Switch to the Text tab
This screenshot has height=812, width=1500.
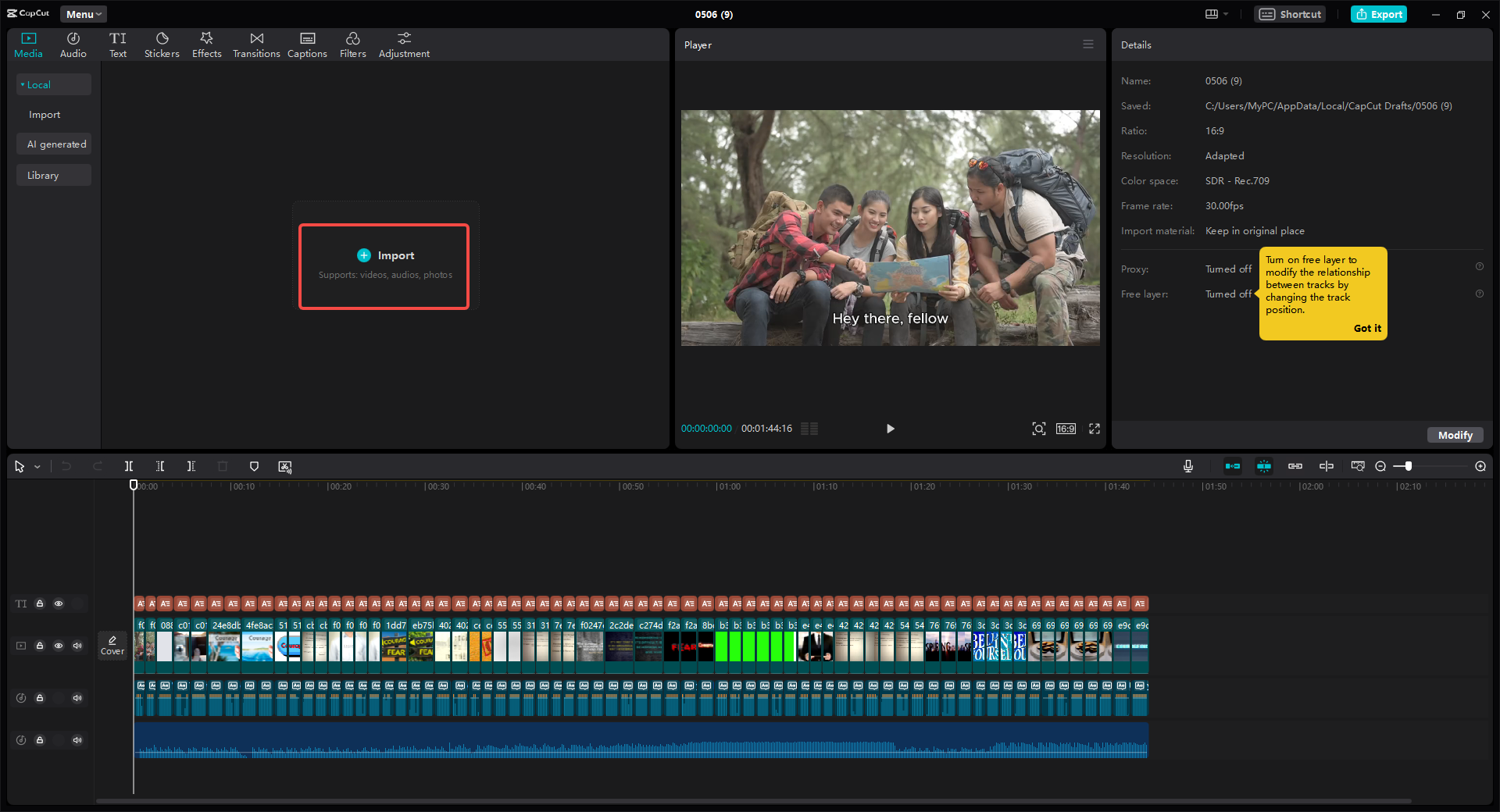[x=118, y=44]
